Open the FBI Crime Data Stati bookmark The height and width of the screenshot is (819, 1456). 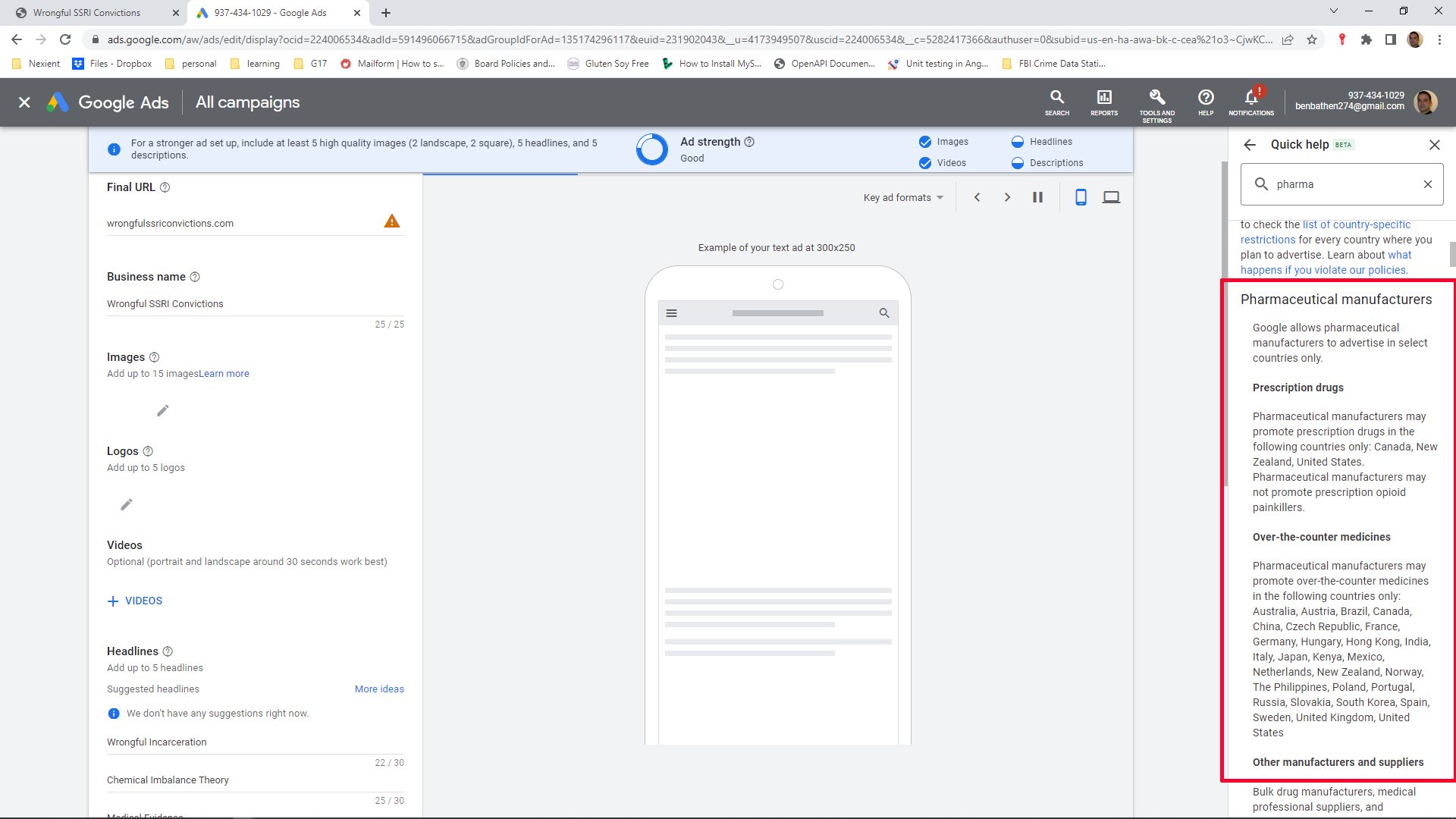(1054, 64)
